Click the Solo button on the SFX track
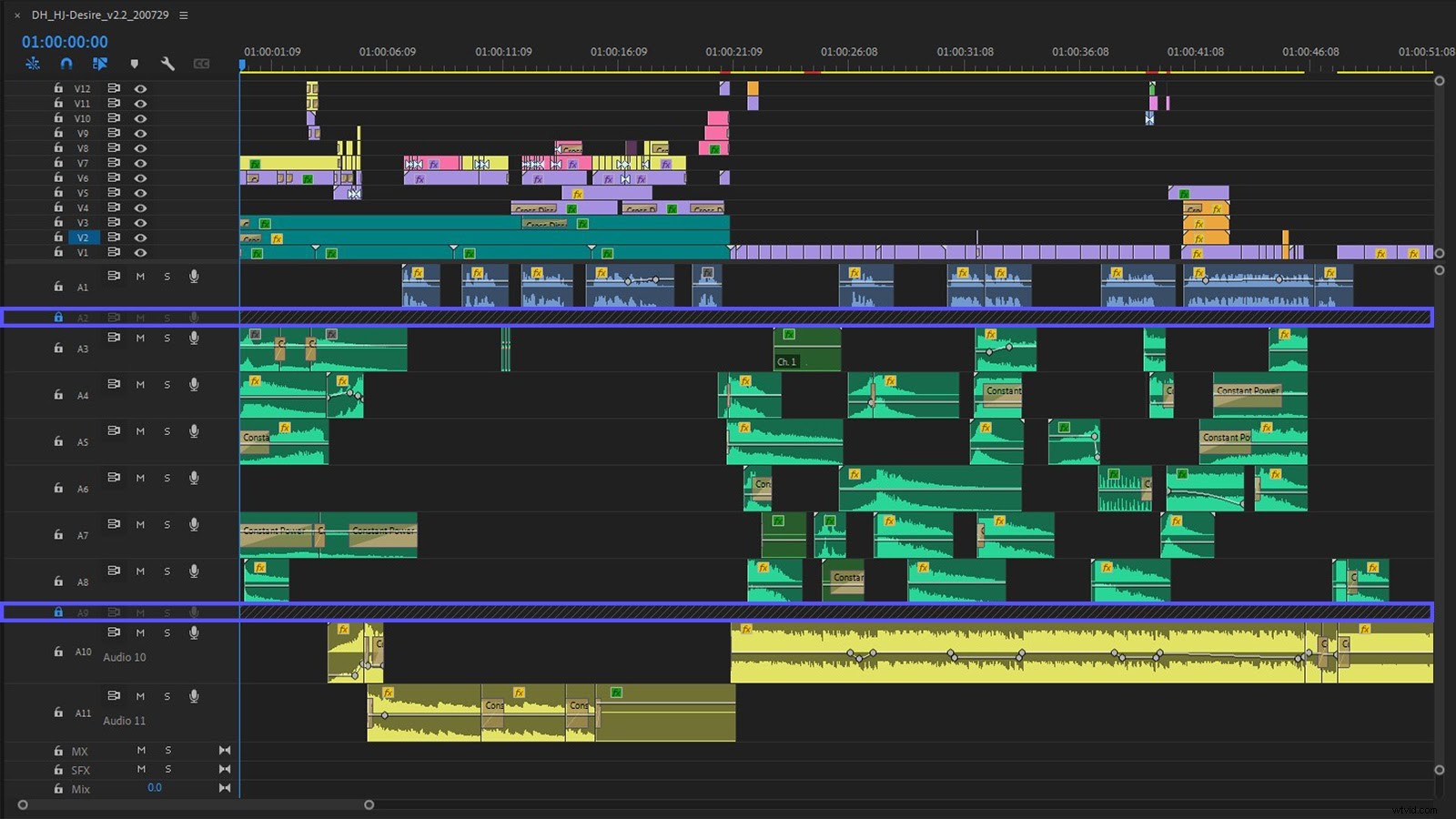This screenshot has width=1456, height=819. tap(168, 769)
